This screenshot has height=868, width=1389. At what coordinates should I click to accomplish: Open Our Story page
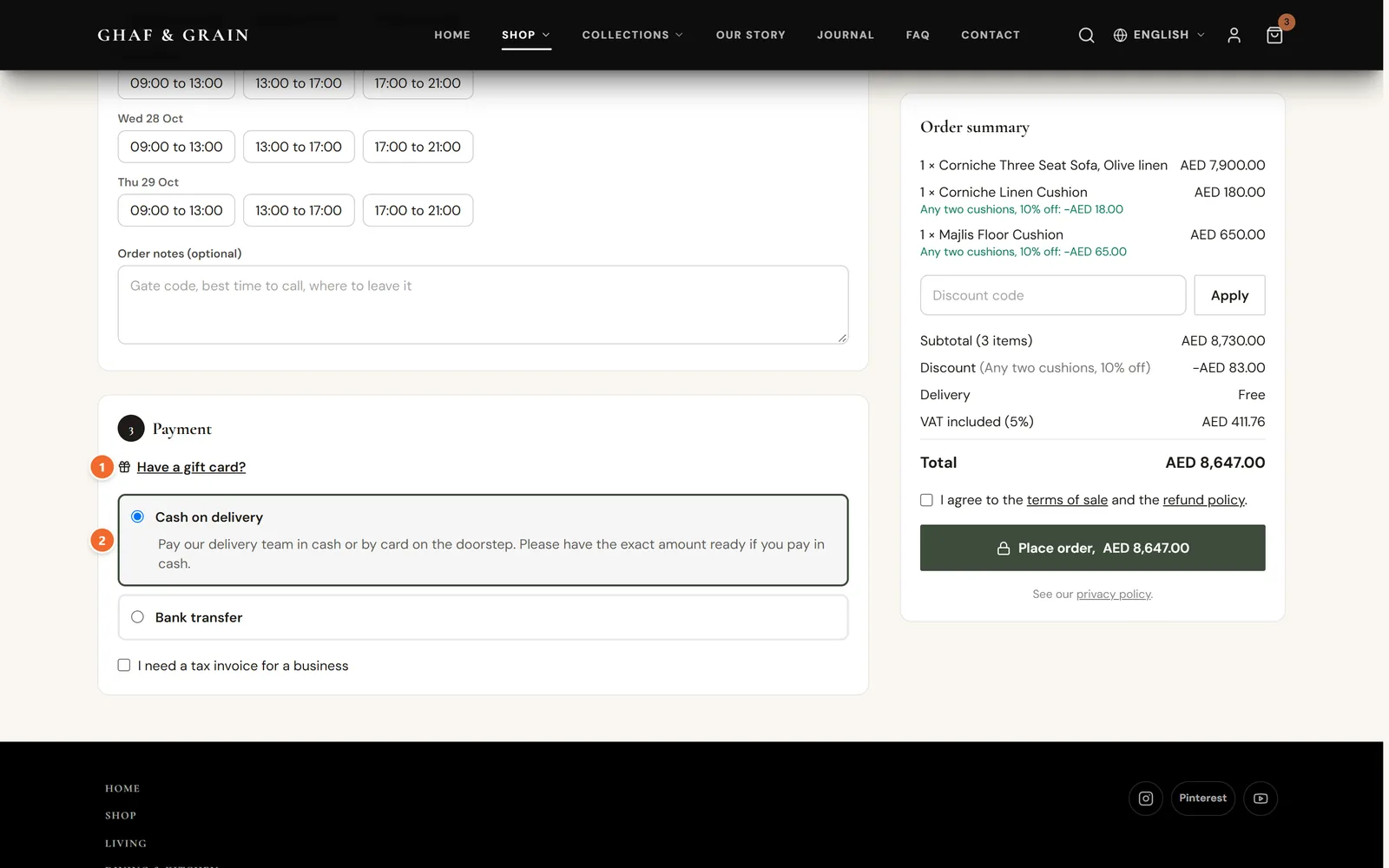click(751, 35)
